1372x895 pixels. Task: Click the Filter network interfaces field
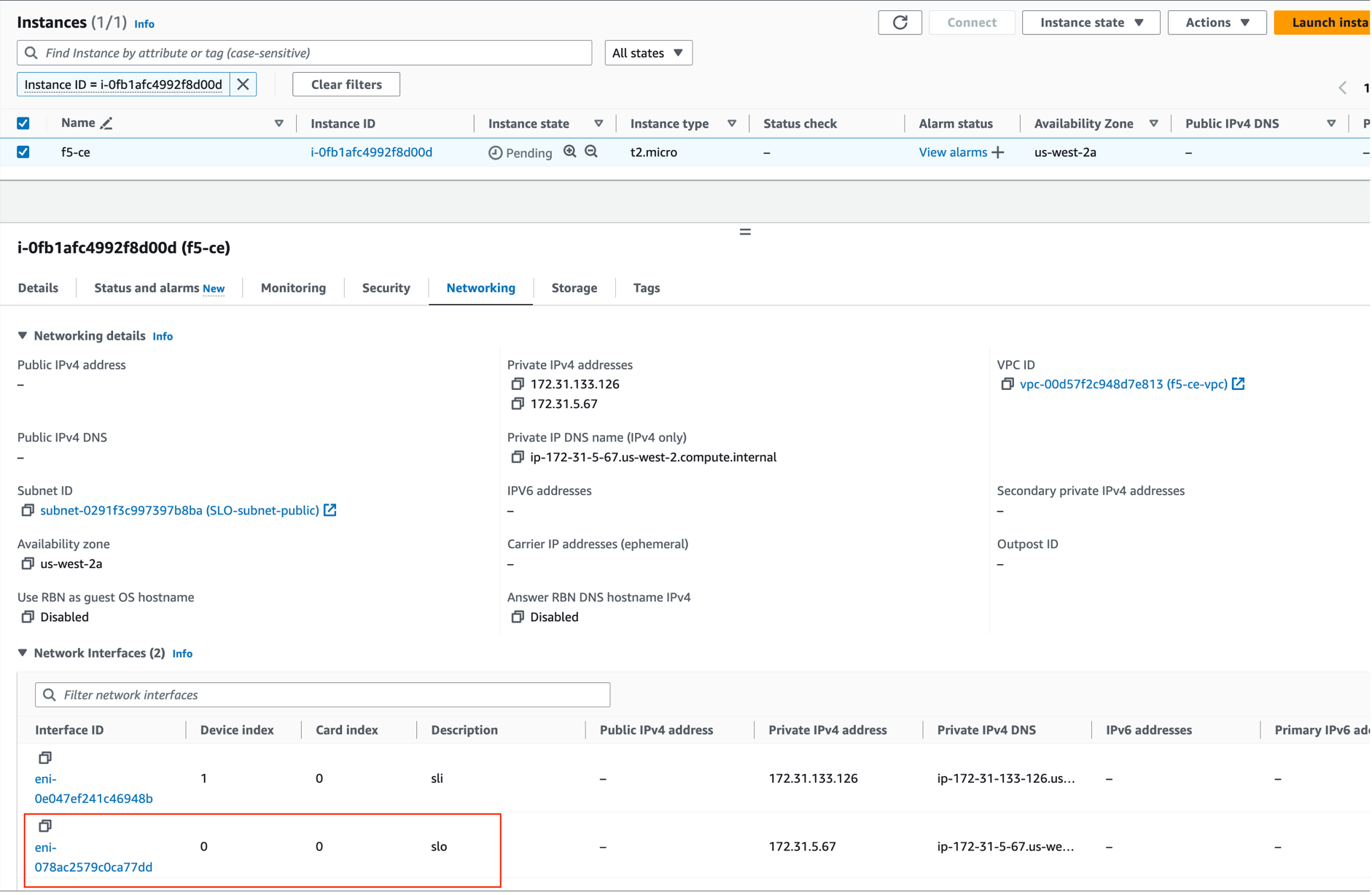(x=321, y=695)
